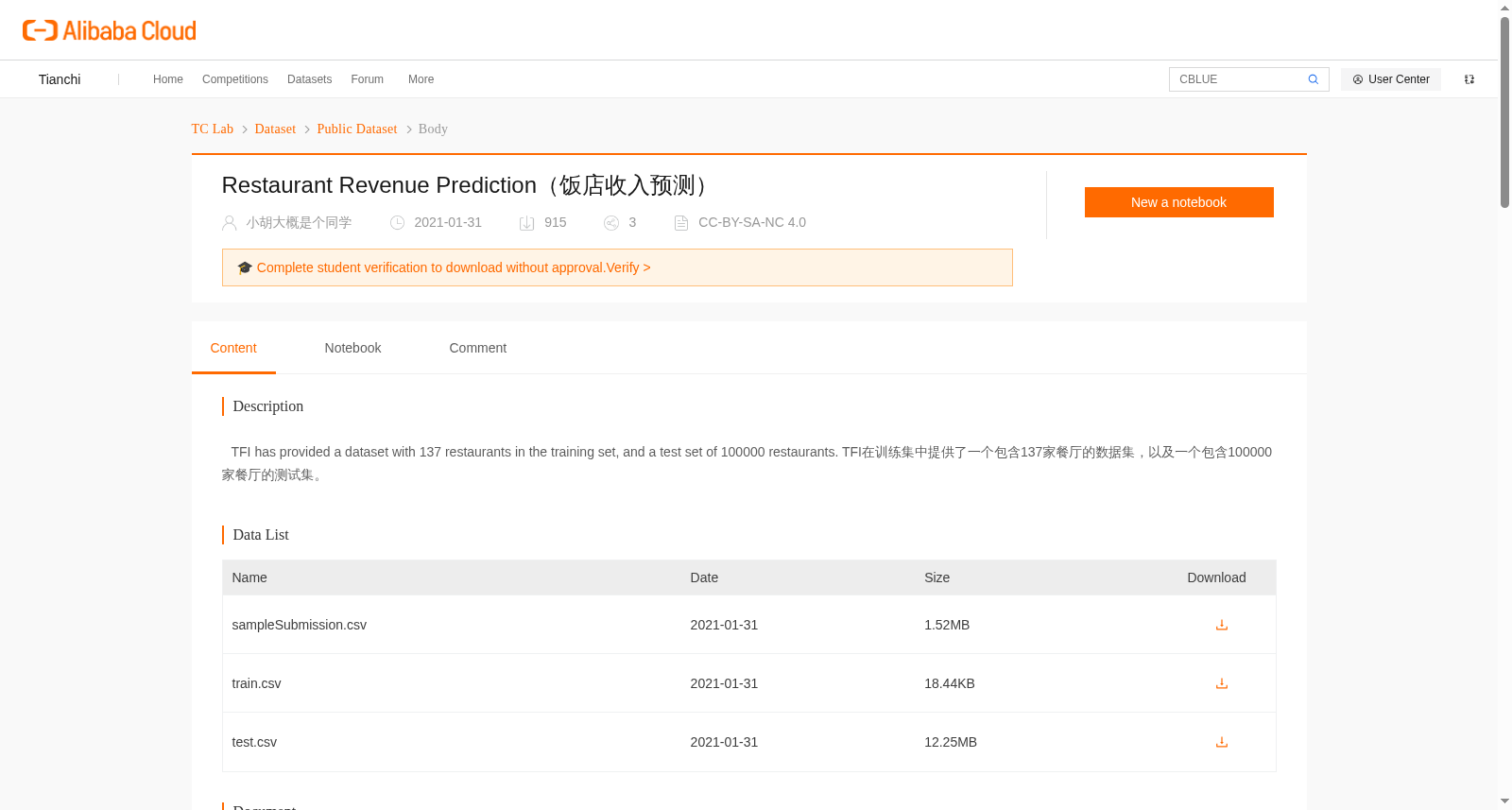Click the train.csv file name
The width and height of the screenshot is (1512, 810).
point(257,683)
